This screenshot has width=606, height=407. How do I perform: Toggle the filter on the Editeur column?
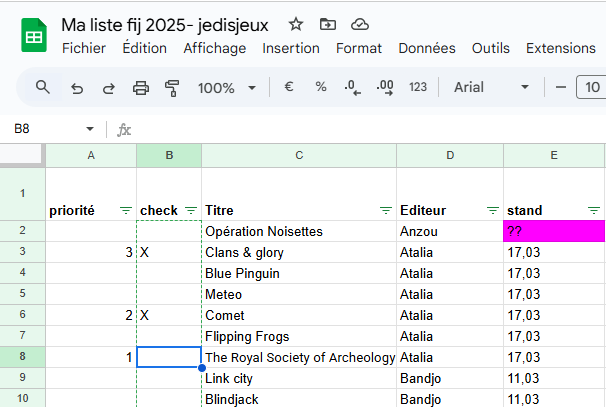click(x=492, y=210)
